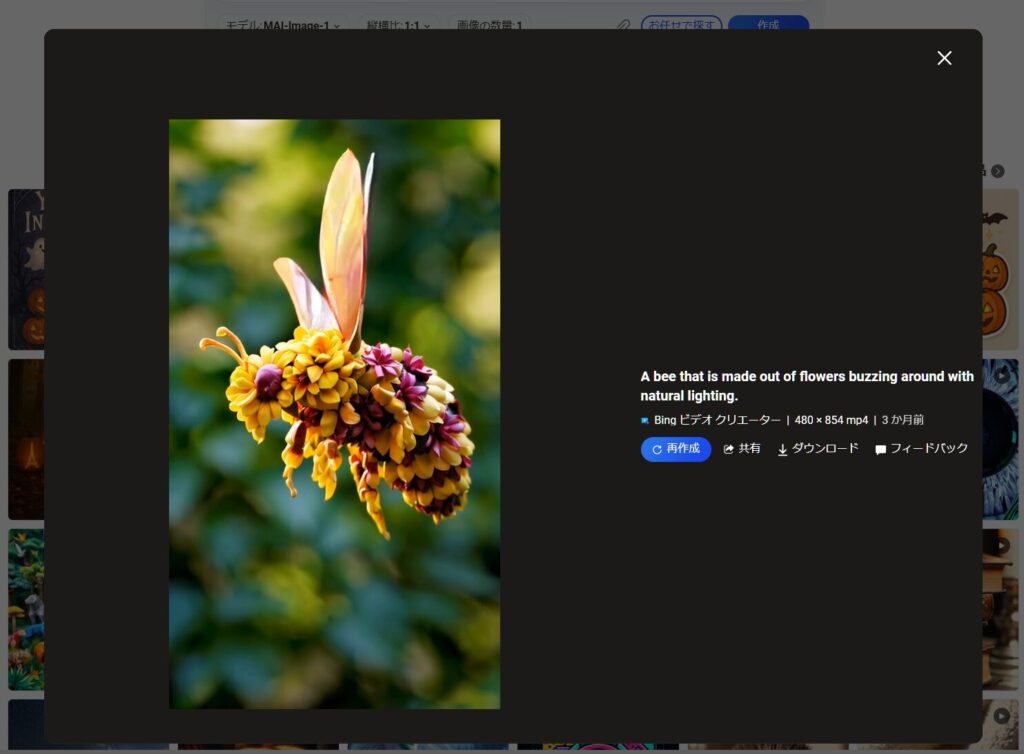Click the 再作成 (recreate) button
The image size is (1024, 754).
(675, 449)
